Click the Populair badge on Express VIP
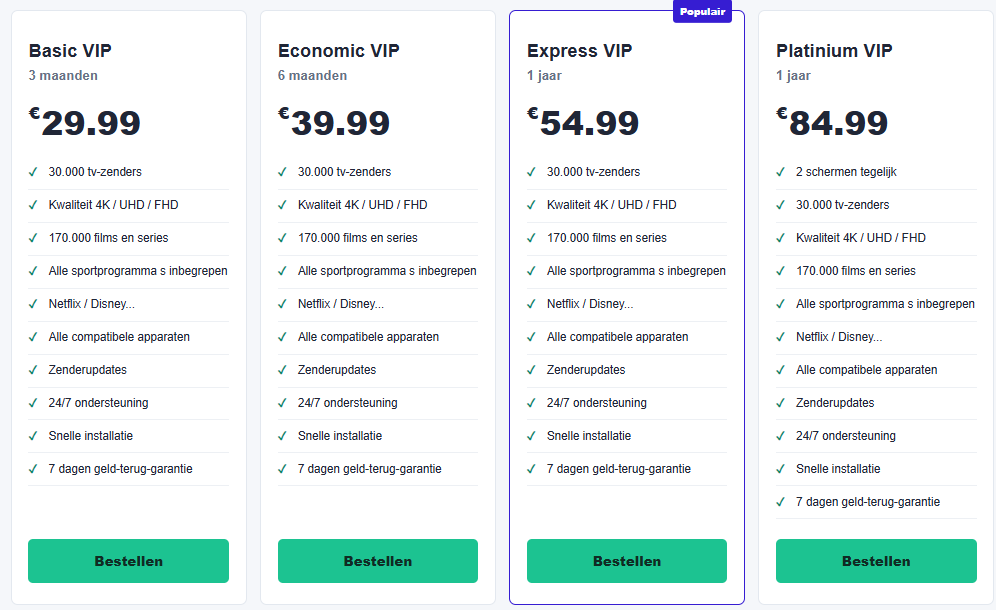The width and height of the screenshot is (996, 610). 703,11
